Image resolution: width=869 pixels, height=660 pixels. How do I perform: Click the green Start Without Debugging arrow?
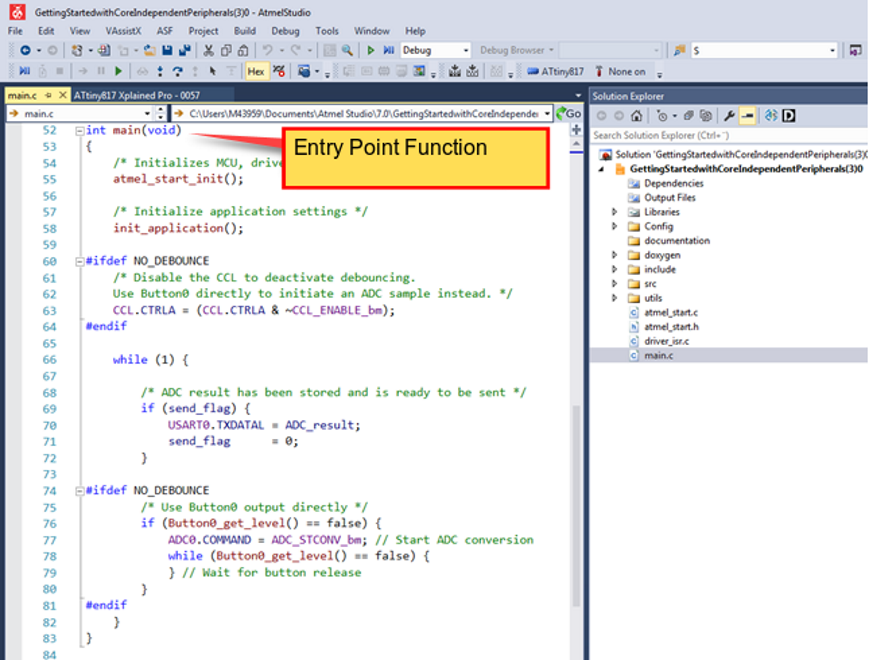(371, 50)
